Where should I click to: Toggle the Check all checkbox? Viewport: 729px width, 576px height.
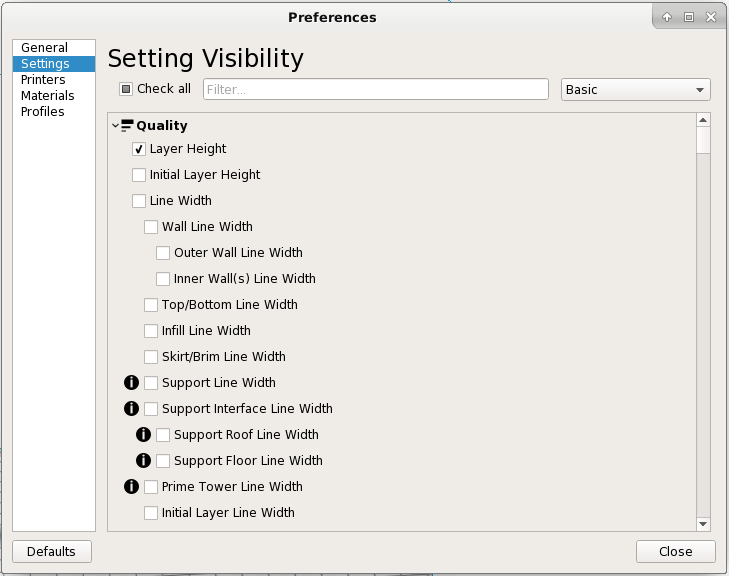pyautogui.click(x=126, y=89)
